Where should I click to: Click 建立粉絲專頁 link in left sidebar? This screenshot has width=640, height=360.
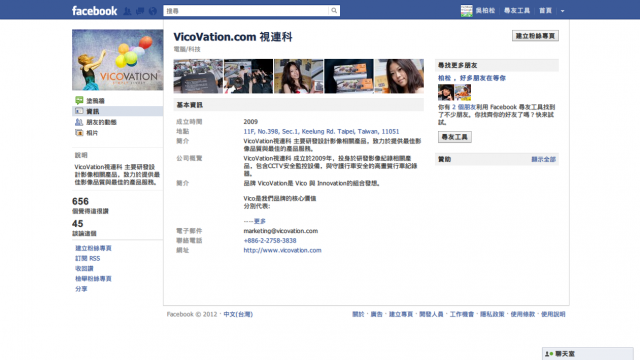point(93,248)
